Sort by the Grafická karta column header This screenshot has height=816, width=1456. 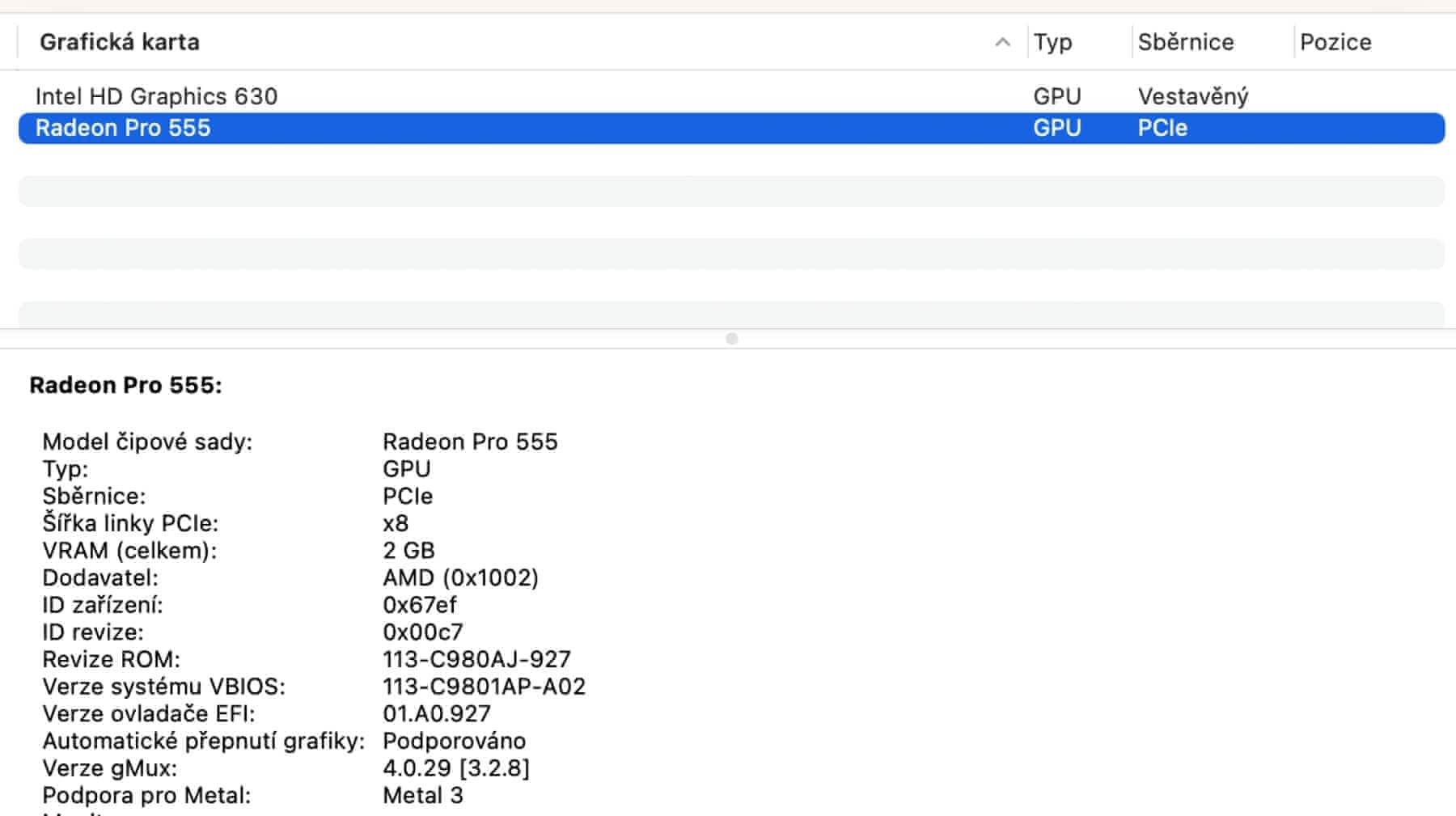[120, 42]
